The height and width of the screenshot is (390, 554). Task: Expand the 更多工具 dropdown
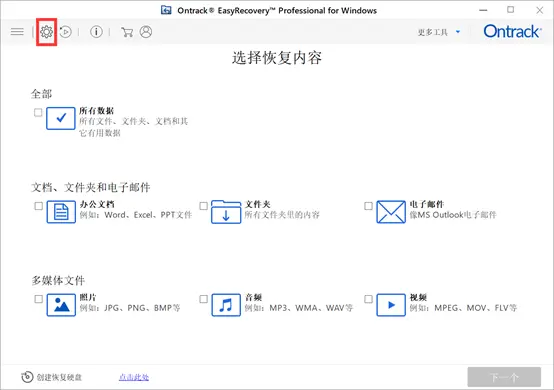439,32
